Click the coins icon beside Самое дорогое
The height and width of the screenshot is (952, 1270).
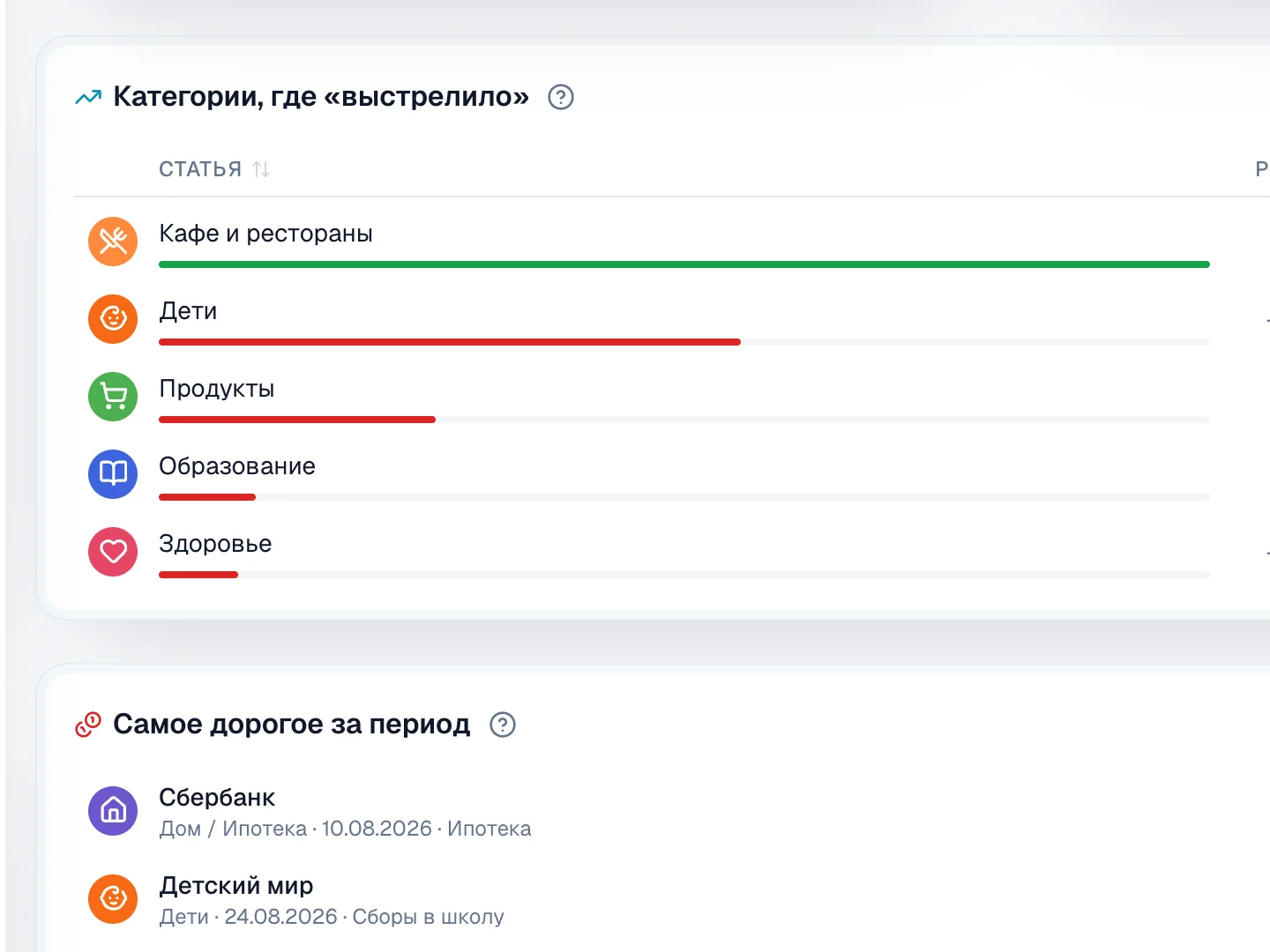pyautogui.click(x=88, y=725)
